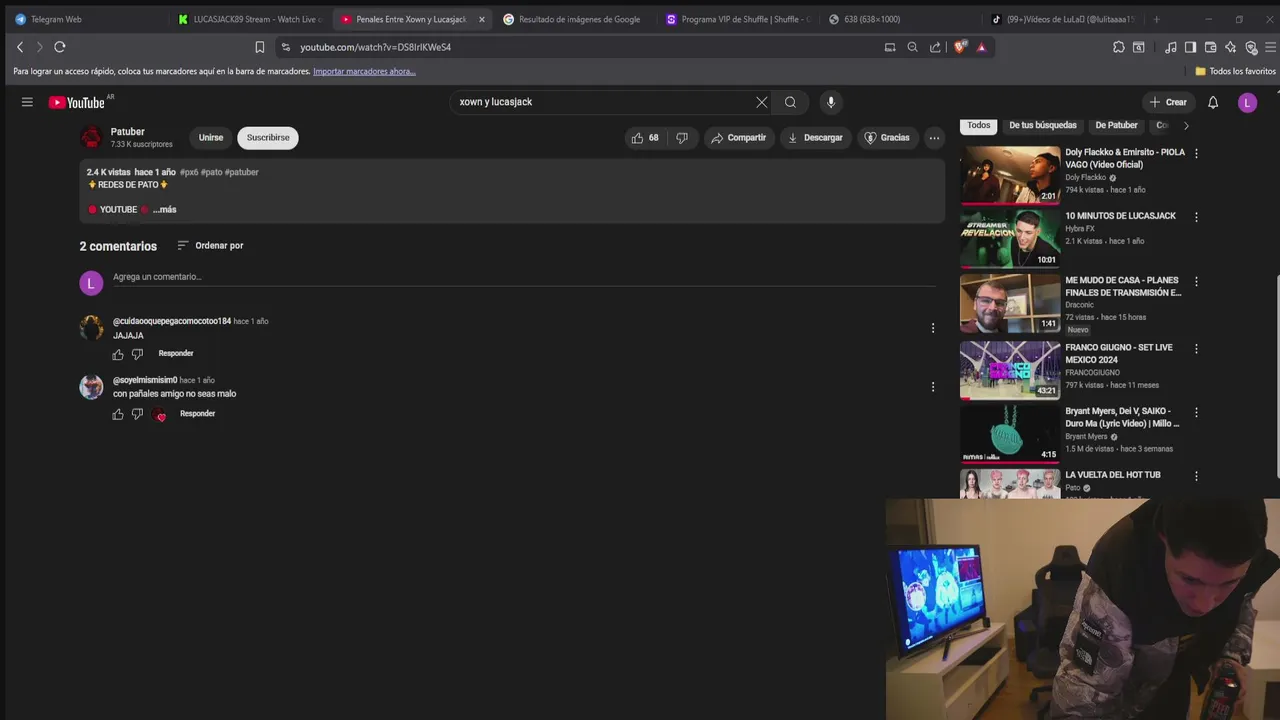Screen dimensions: 1280x720
Task: Dislike the video with thumbs down
Action: point(682,138)
